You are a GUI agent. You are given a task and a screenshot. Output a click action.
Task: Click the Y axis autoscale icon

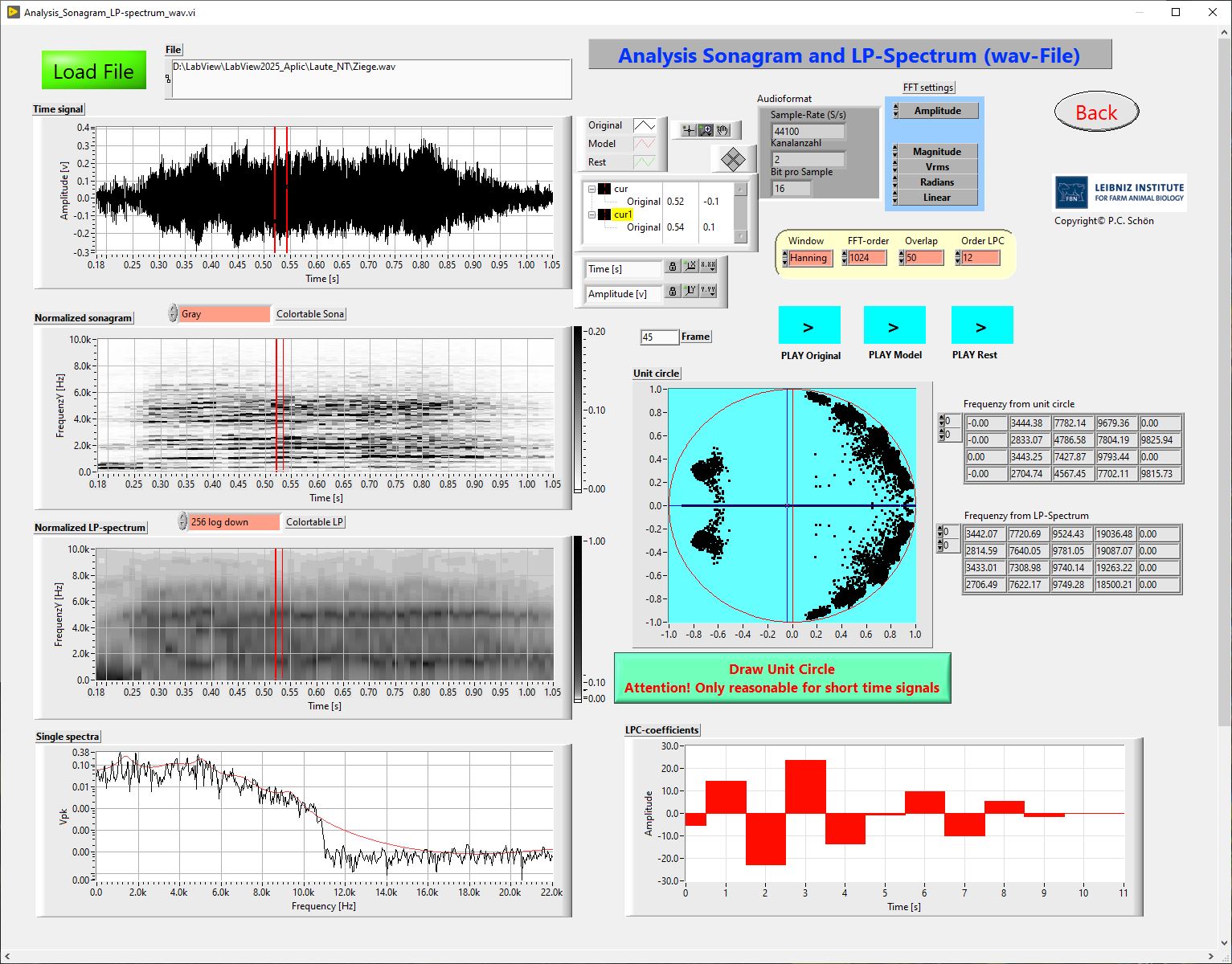click(x=690, y=292)
